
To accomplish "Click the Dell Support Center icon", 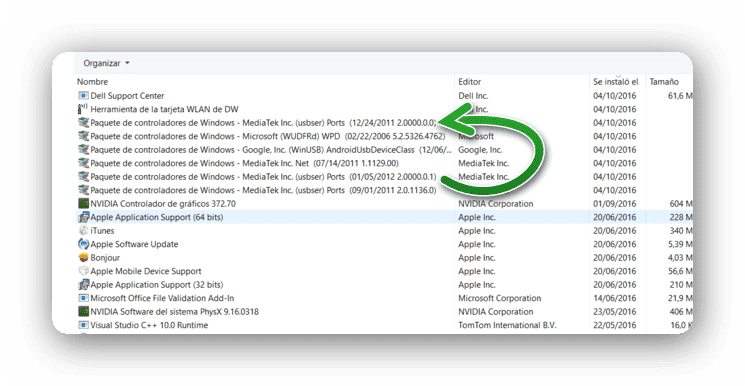I will coord(83,96).
